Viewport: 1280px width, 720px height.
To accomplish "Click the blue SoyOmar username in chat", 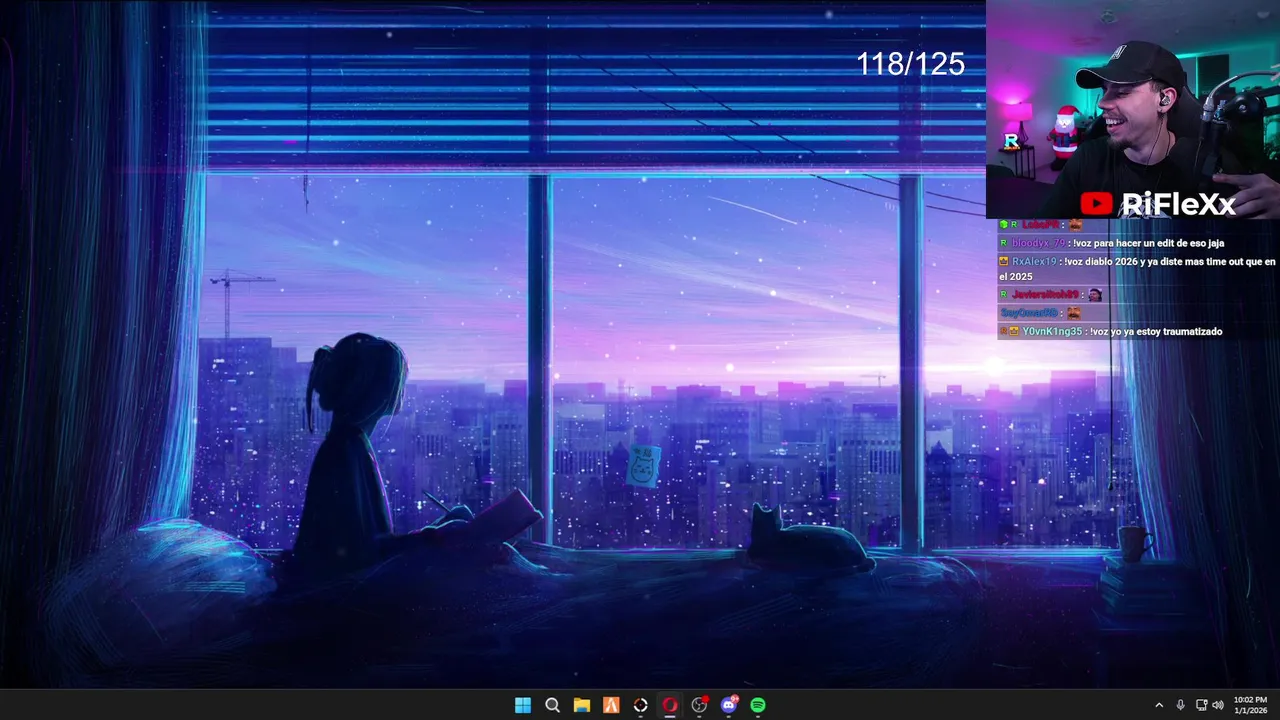I will [1029, 313].
